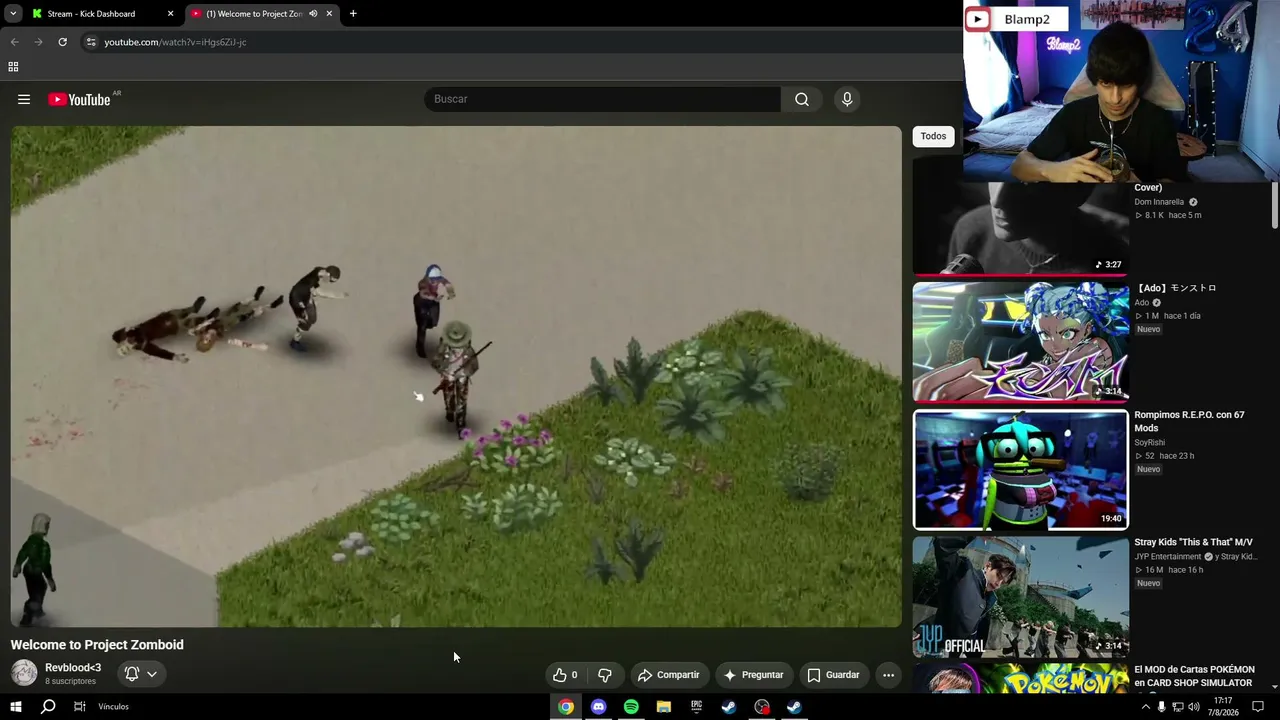
Task: Click the recommendations sidebar scrollbar
Action: (x=1275, y=205)
